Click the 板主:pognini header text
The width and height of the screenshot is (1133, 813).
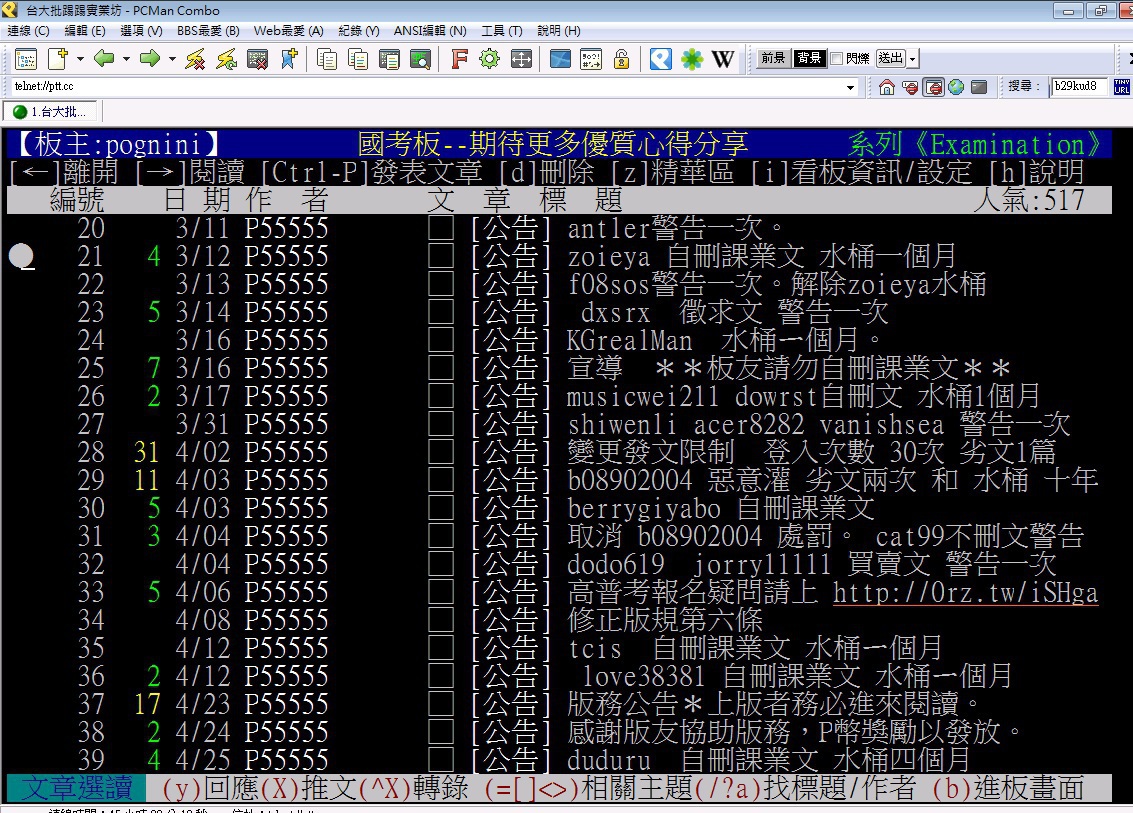tap(119, 145)
